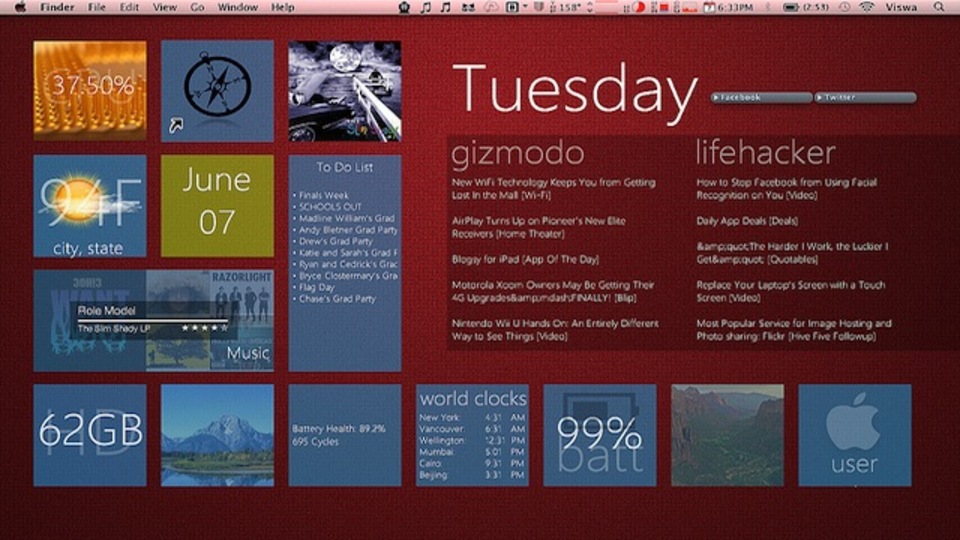Click the calendar icon beside 6:33PM
This screenshot has width=960, height=540.
coord(708,7)
